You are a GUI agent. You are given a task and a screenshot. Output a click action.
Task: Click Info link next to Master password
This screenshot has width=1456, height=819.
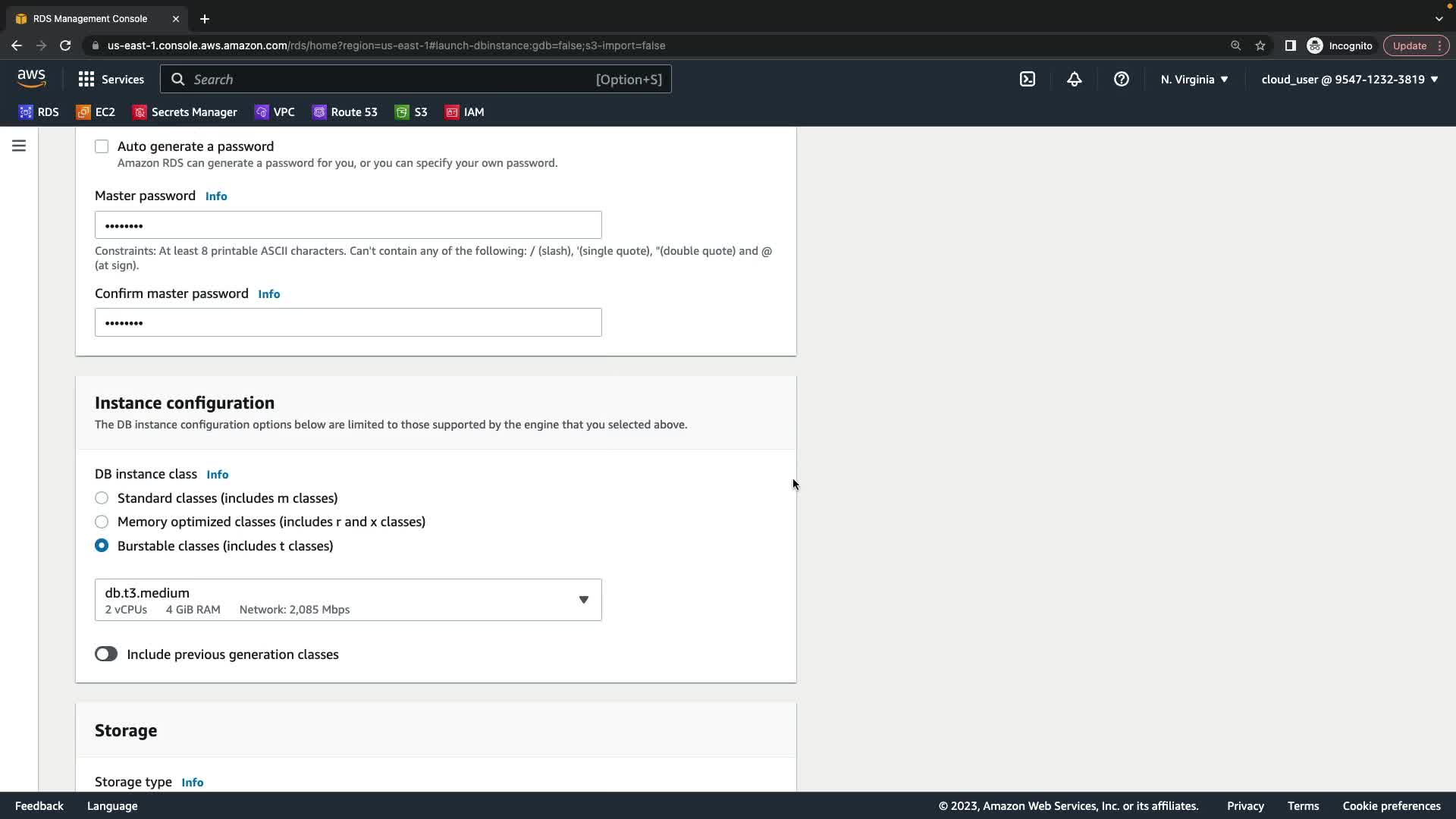[216, 196]
